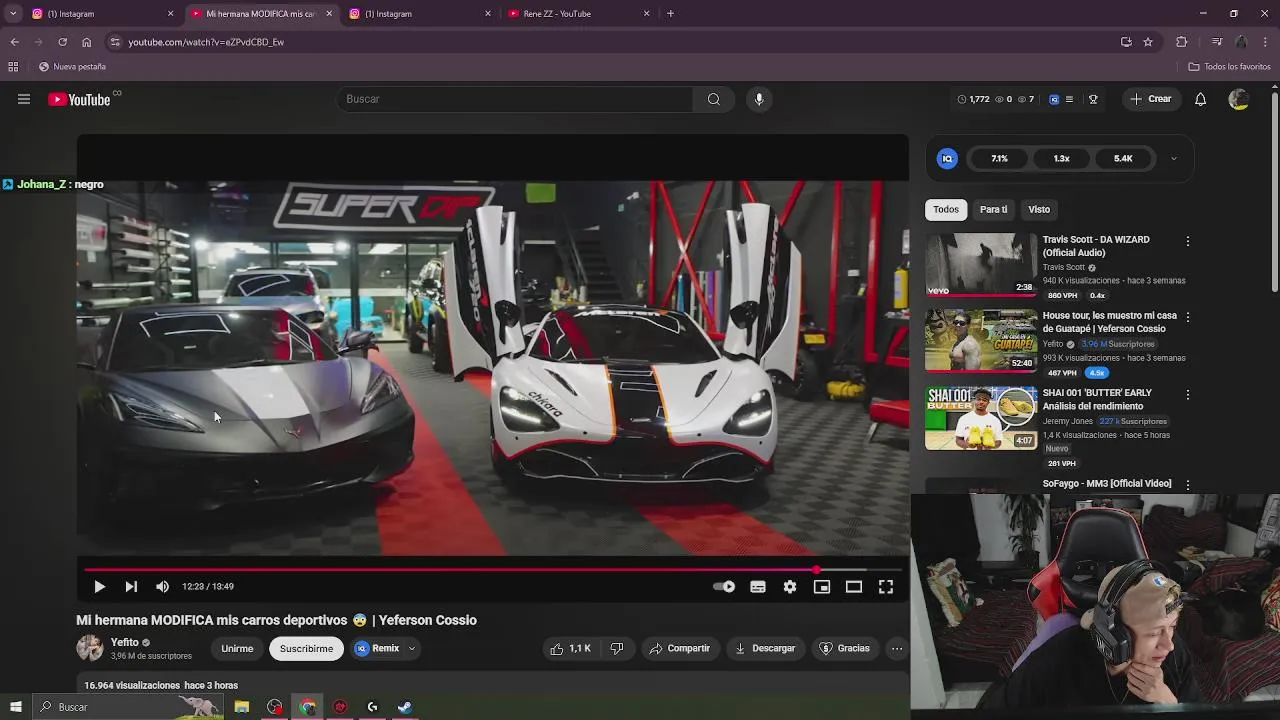Enter fullscreen mode
The image size is (1280, 720).
click(886, 587)
